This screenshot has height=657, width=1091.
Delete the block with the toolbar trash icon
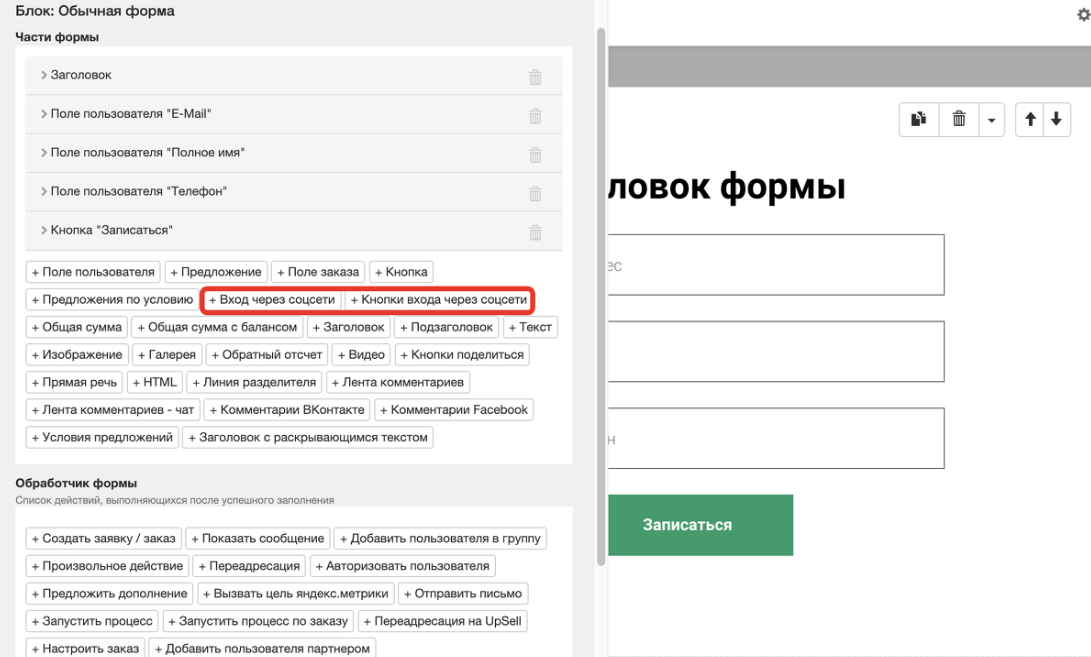958,119
